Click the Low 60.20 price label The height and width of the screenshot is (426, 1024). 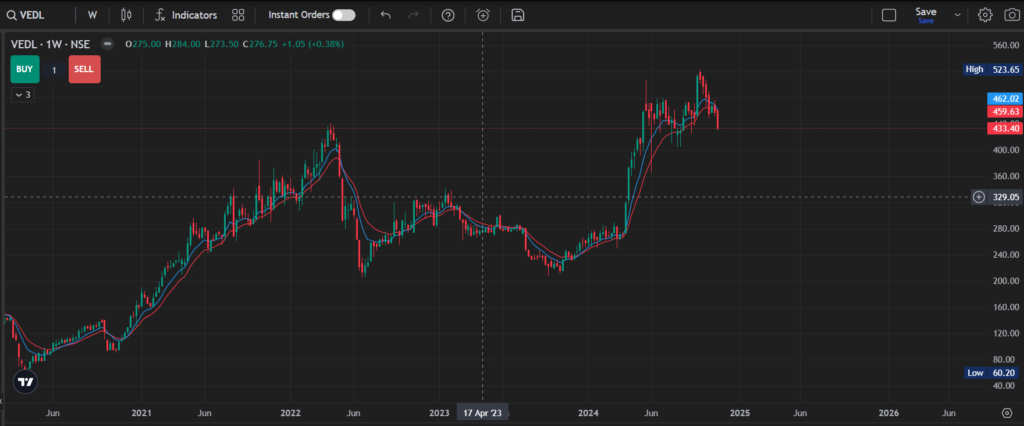pyautogui.click(x=992, y=373)
